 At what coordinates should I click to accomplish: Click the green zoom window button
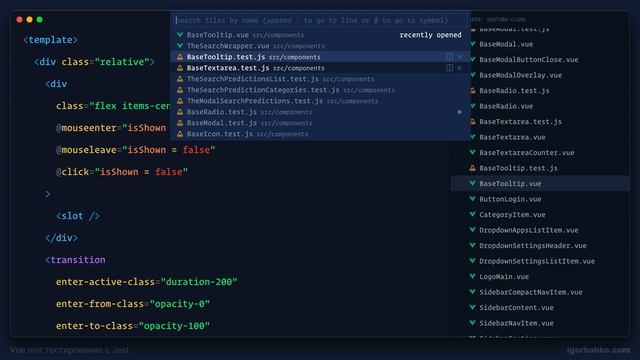pyautogui.click(x=40, y=19)
